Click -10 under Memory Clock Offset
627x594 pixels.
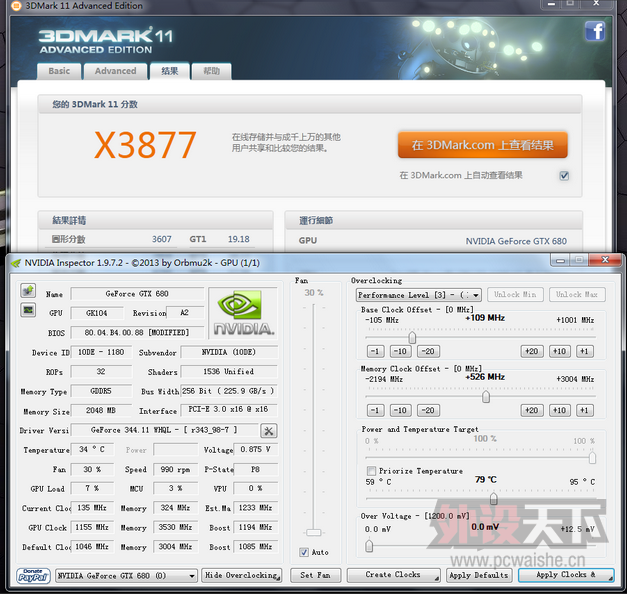click(400, 410)
